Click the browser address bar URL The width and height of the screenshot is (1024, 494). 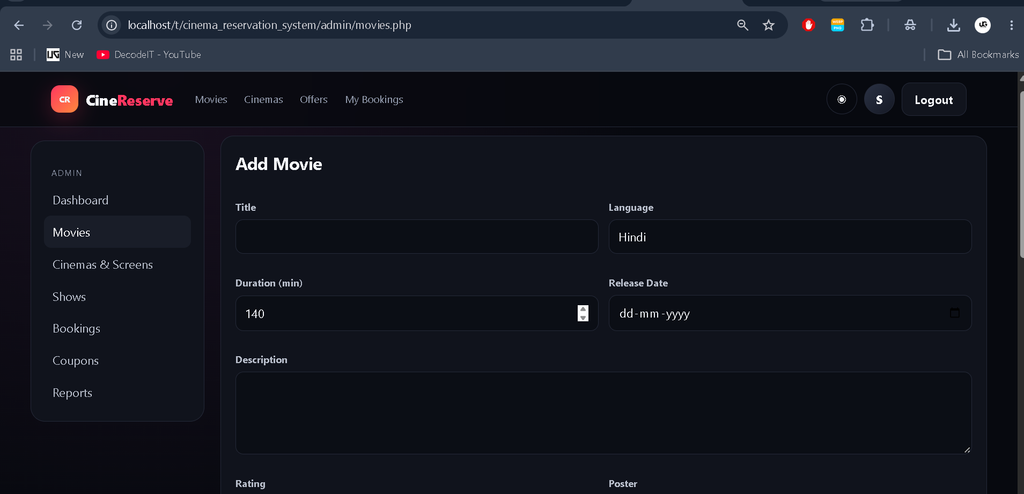tap(270, 25)
